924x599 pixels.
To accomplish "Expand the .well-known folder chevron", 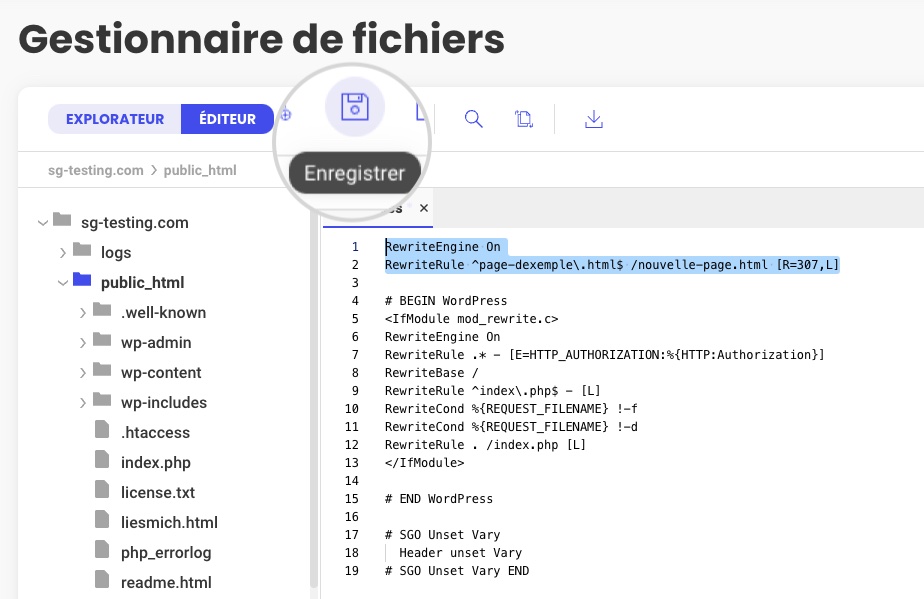I will [82, 313].
